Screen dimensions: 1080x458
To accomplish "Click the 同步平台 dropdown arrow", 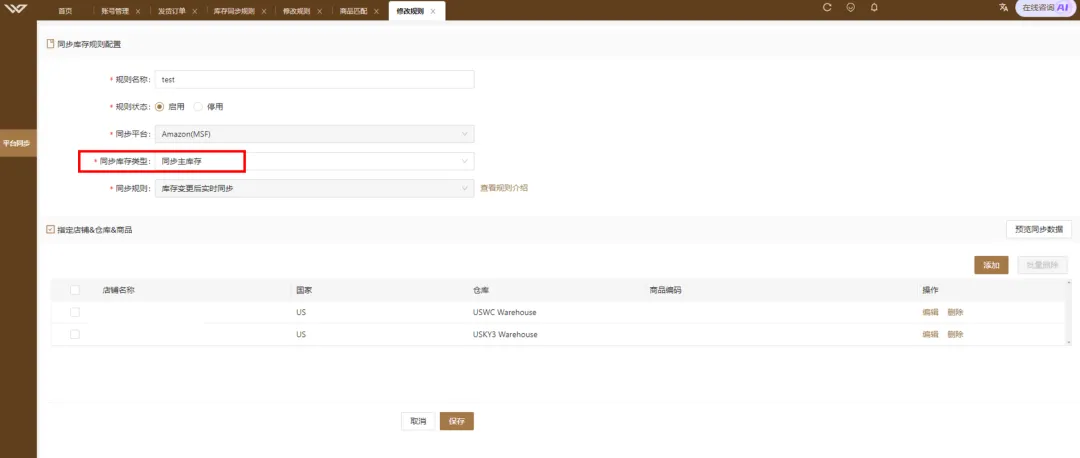I will (464, 134).
